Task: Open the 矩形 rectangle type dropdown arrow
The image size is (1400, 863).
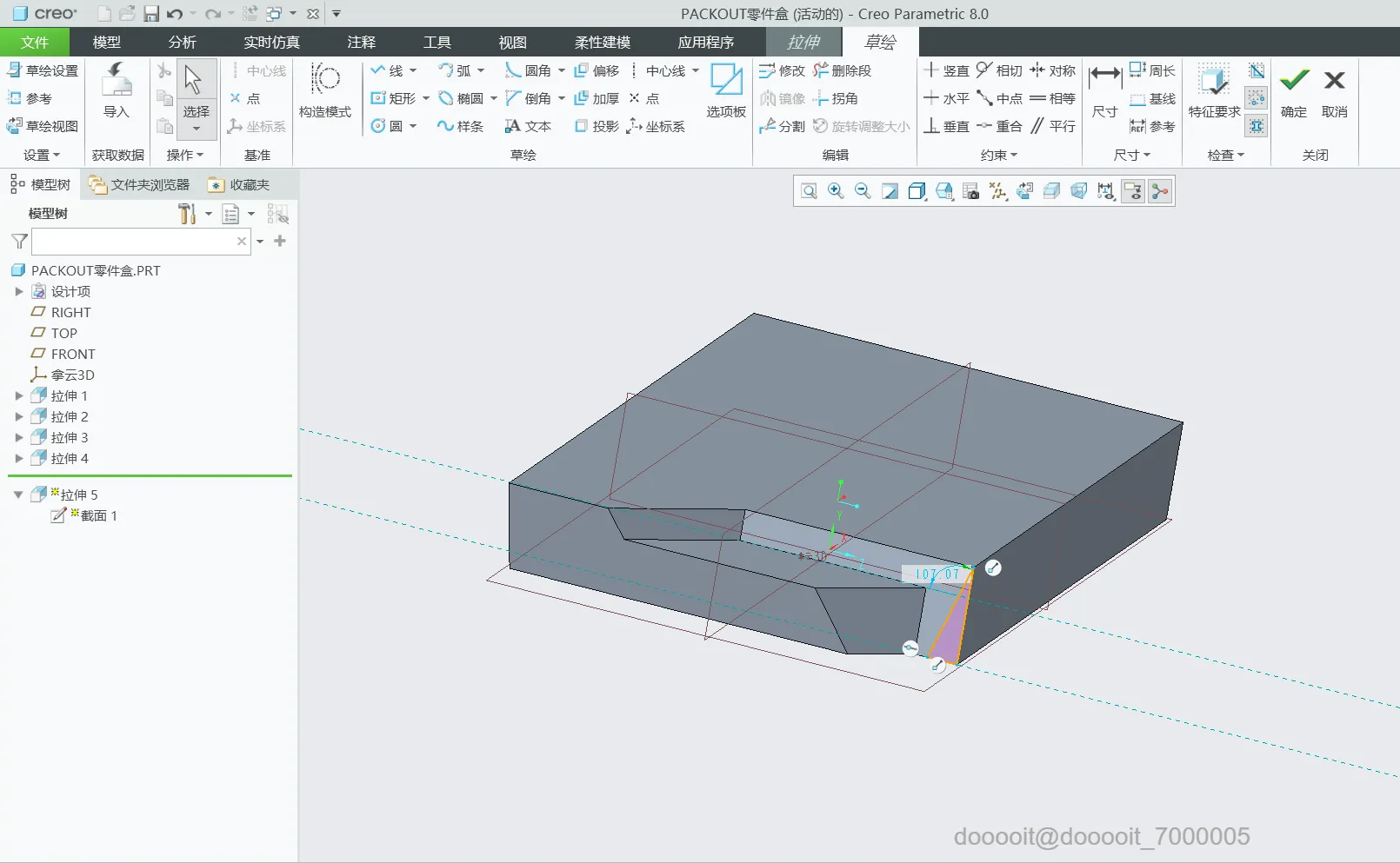Action: coord(426,99)
